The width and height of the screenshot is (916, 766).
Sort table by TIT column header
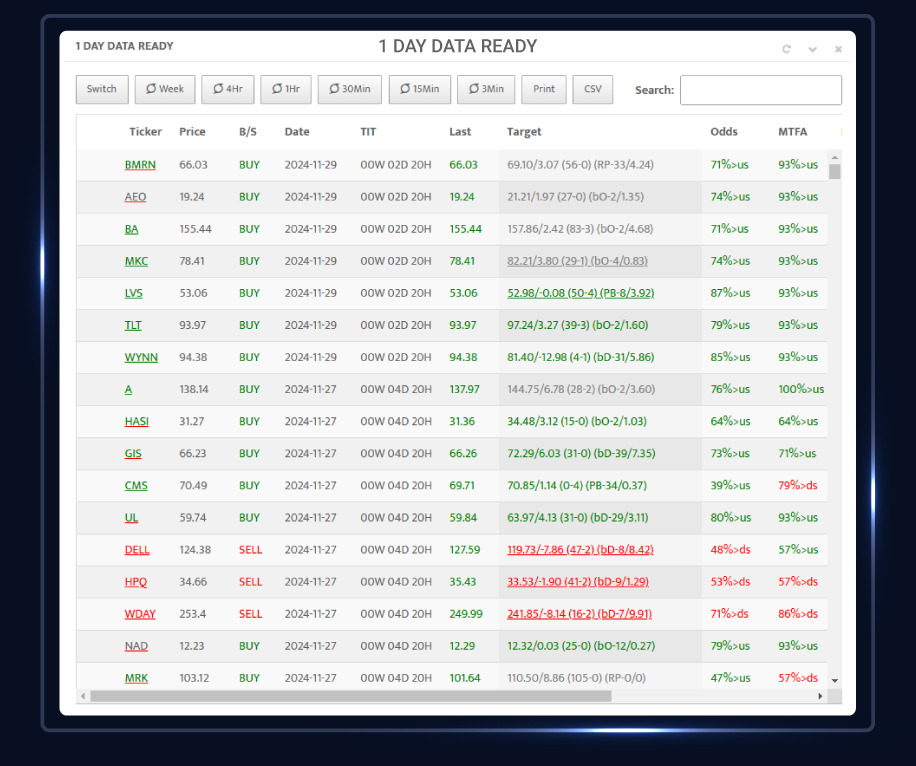coord(368,131)
